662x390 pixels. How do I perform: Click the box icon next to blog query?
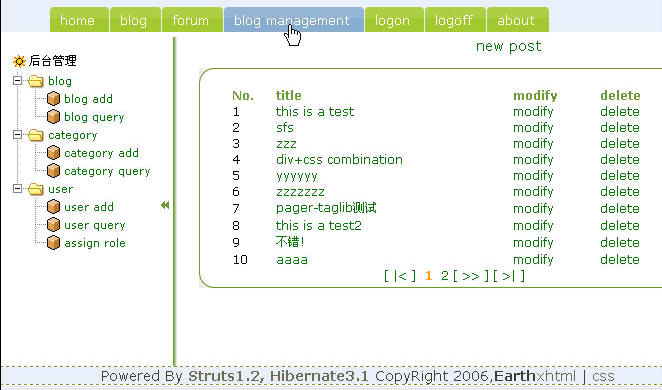coord(53,117)
